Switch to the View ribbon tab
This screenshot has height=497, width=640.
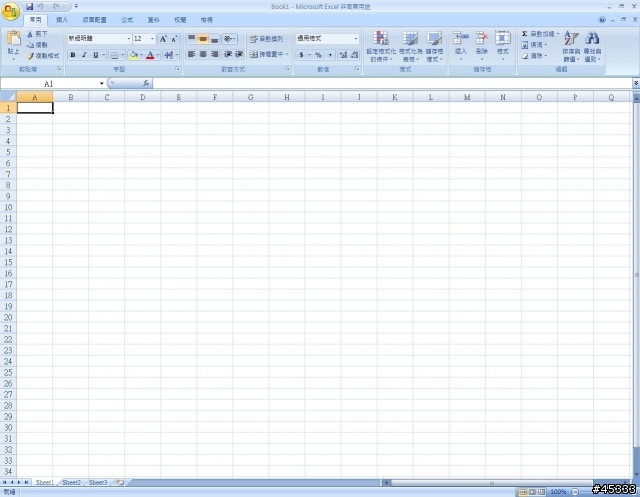[x=207, y=20]
